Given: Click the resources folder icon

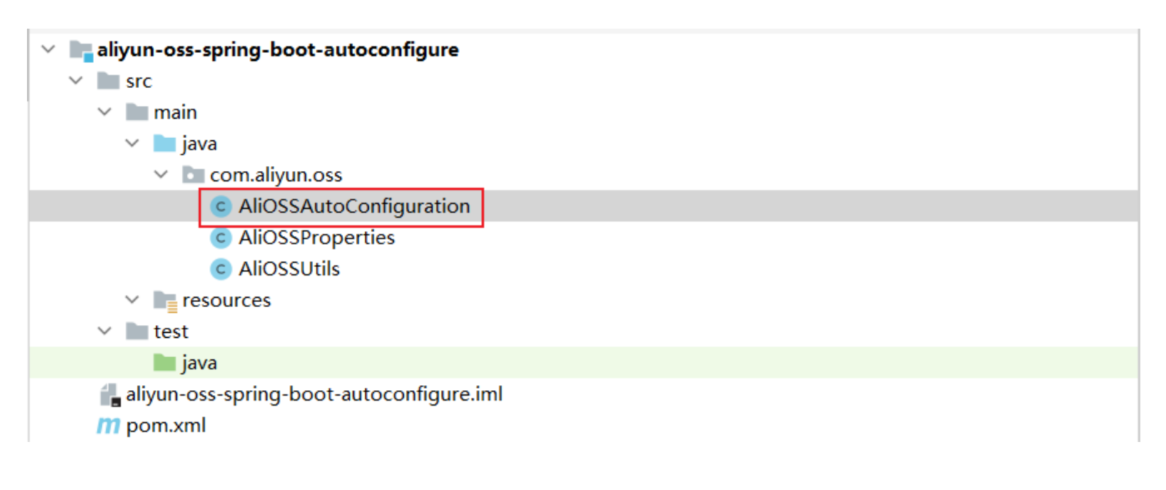Looking at the screenshot, I should (x=165, y=300).
